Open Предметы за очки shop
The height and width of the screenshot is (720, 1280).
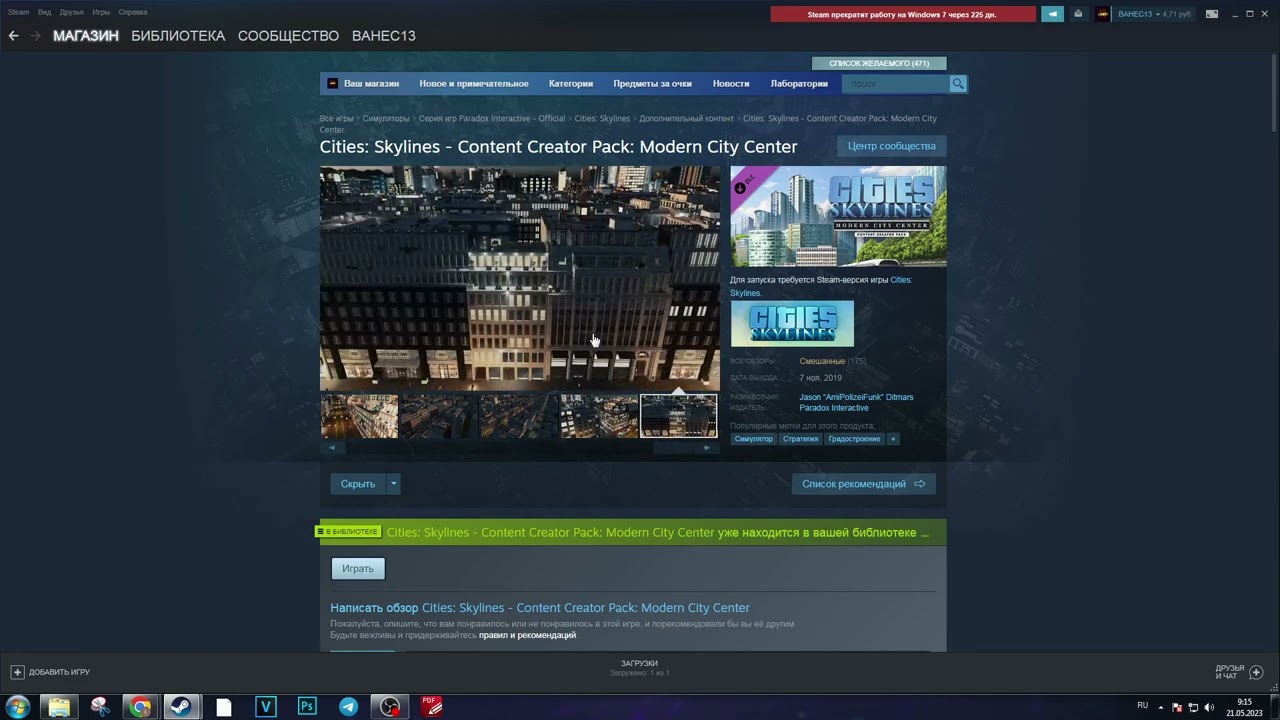652,84
